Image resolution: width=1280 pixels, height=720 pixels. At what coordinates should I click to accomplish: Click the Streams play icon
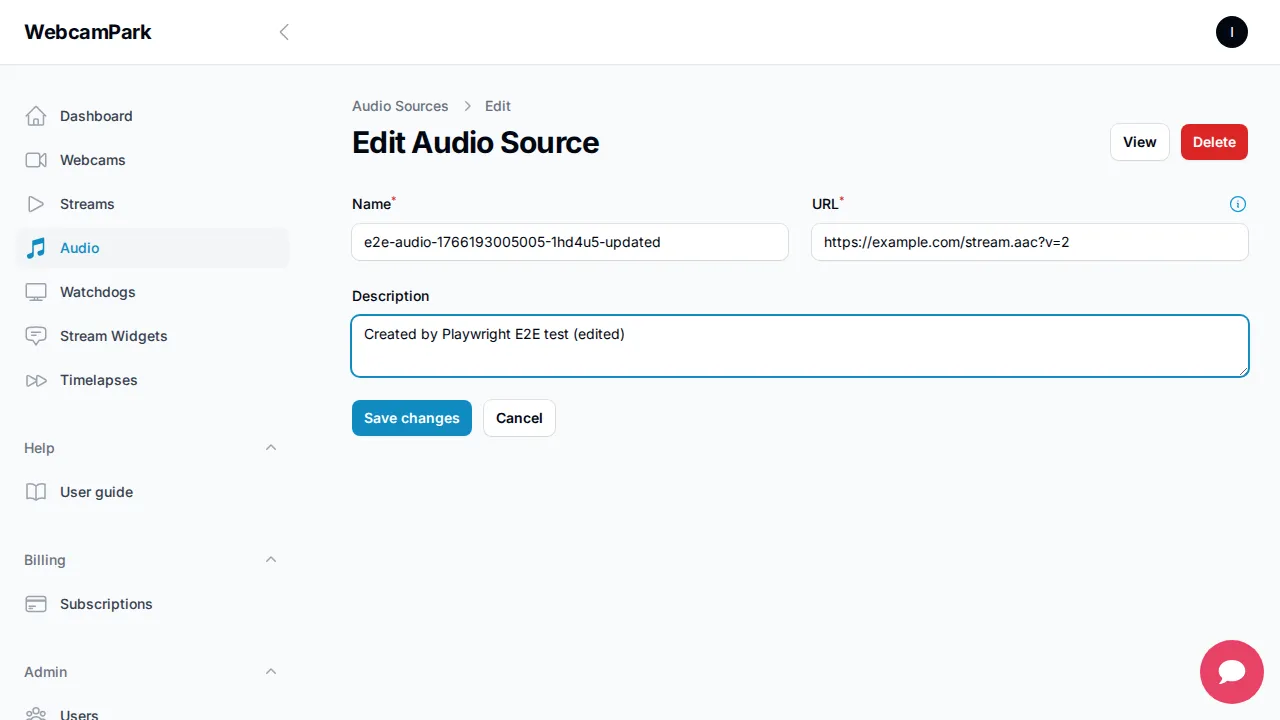click(35, 204)
